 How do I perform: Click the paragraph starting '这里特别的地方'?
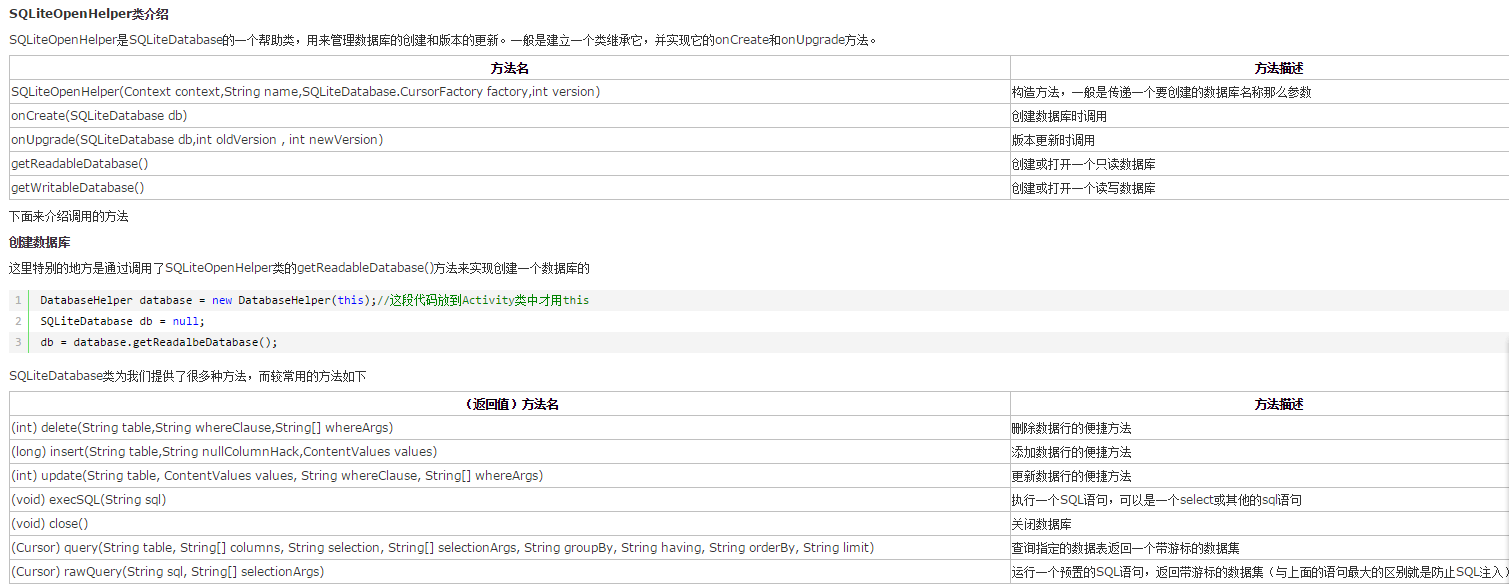point(300,268)
